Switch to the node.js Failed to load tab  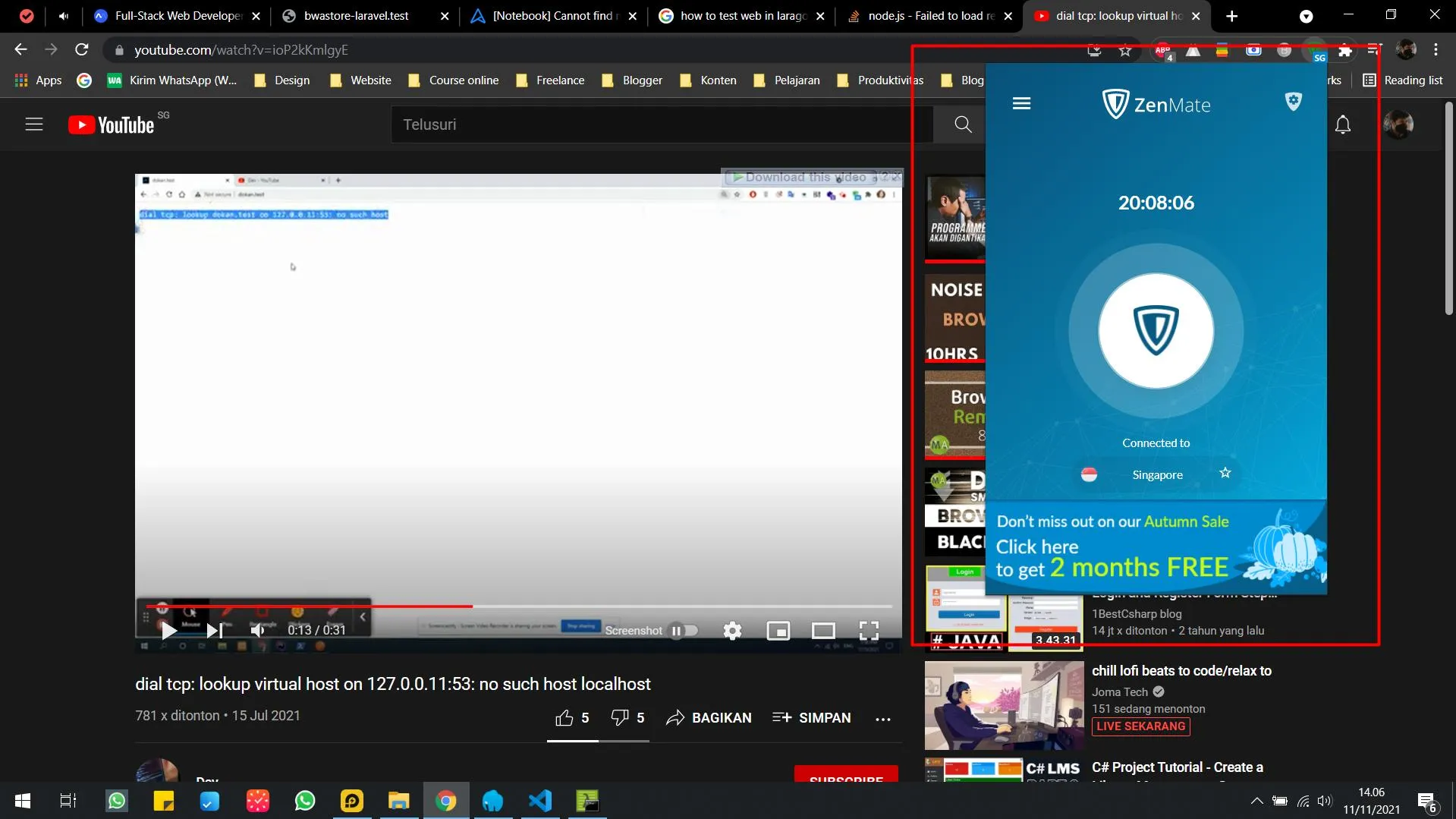[931, 16]
